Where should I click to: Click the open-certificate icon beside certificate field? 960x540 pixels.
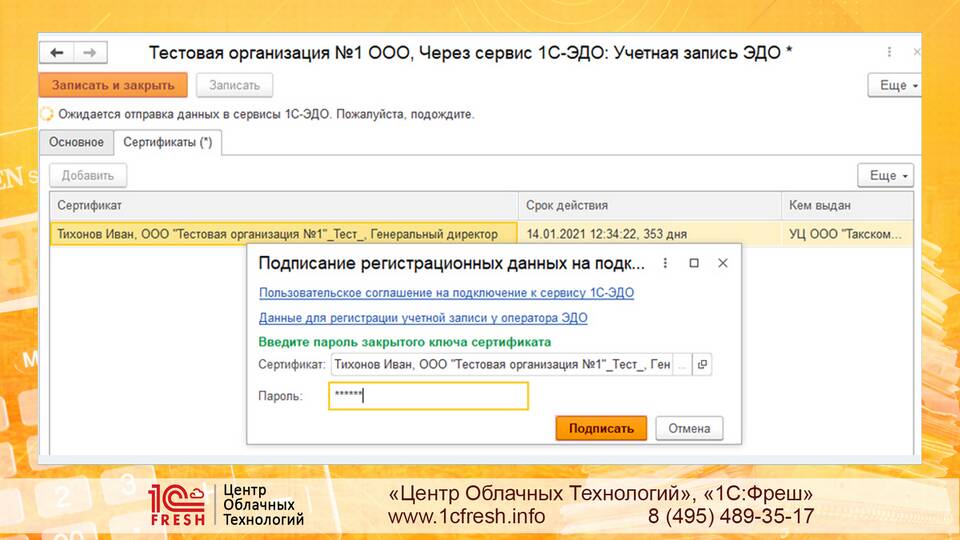(702, 365)
